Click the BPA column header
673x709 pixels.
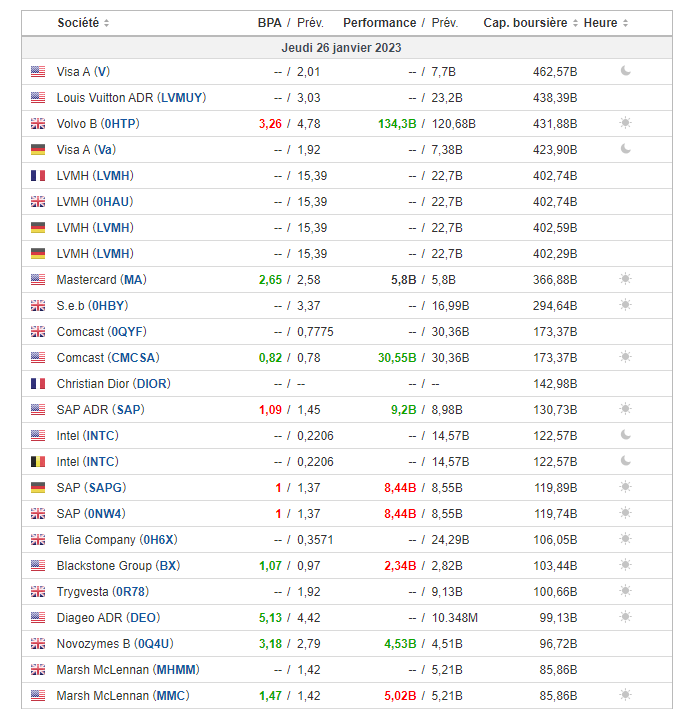(x=269, y=22)
